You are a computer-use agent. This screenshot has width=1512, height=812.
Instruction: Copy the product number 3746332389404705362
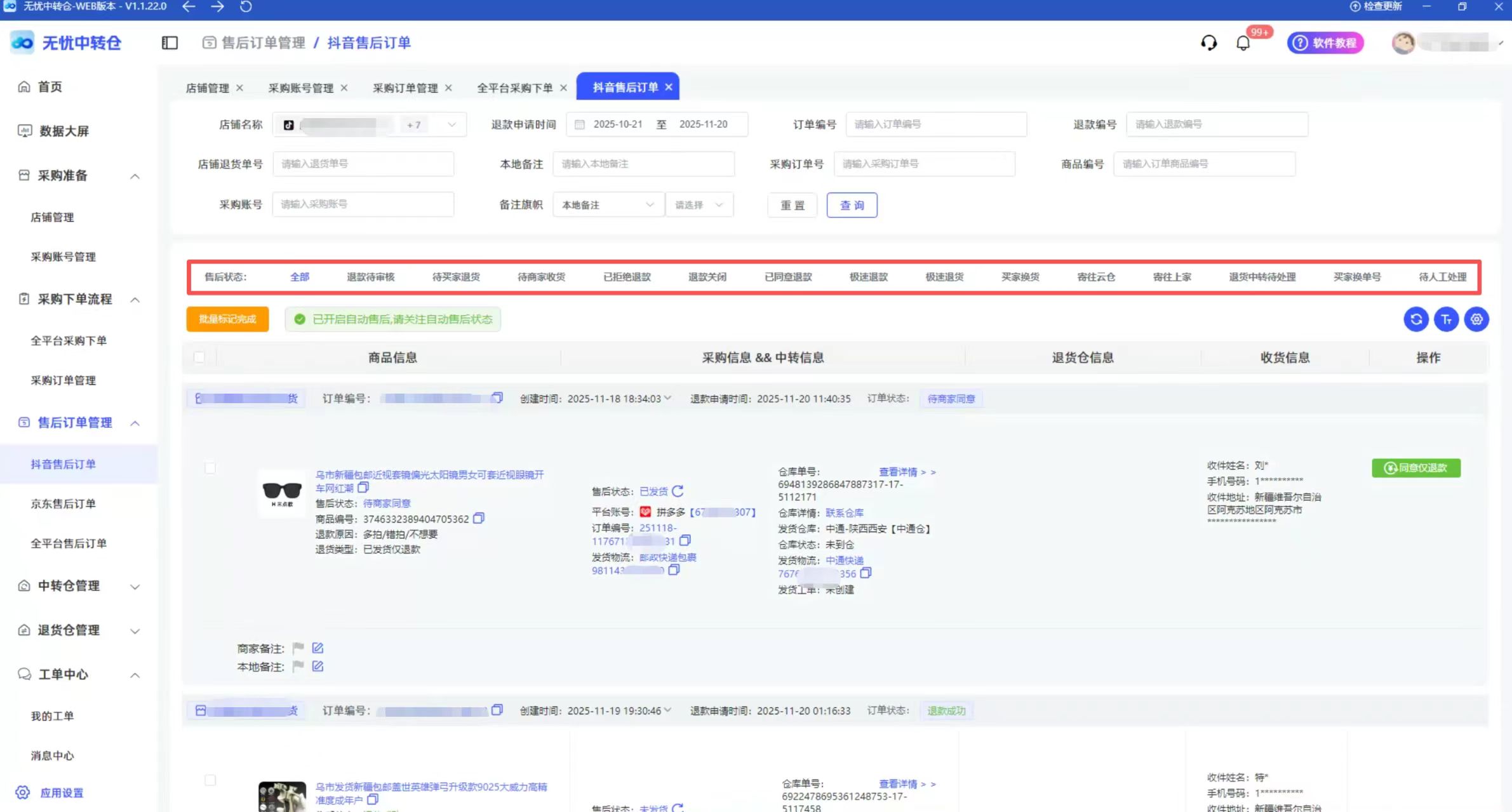click(x=479, y=518)
